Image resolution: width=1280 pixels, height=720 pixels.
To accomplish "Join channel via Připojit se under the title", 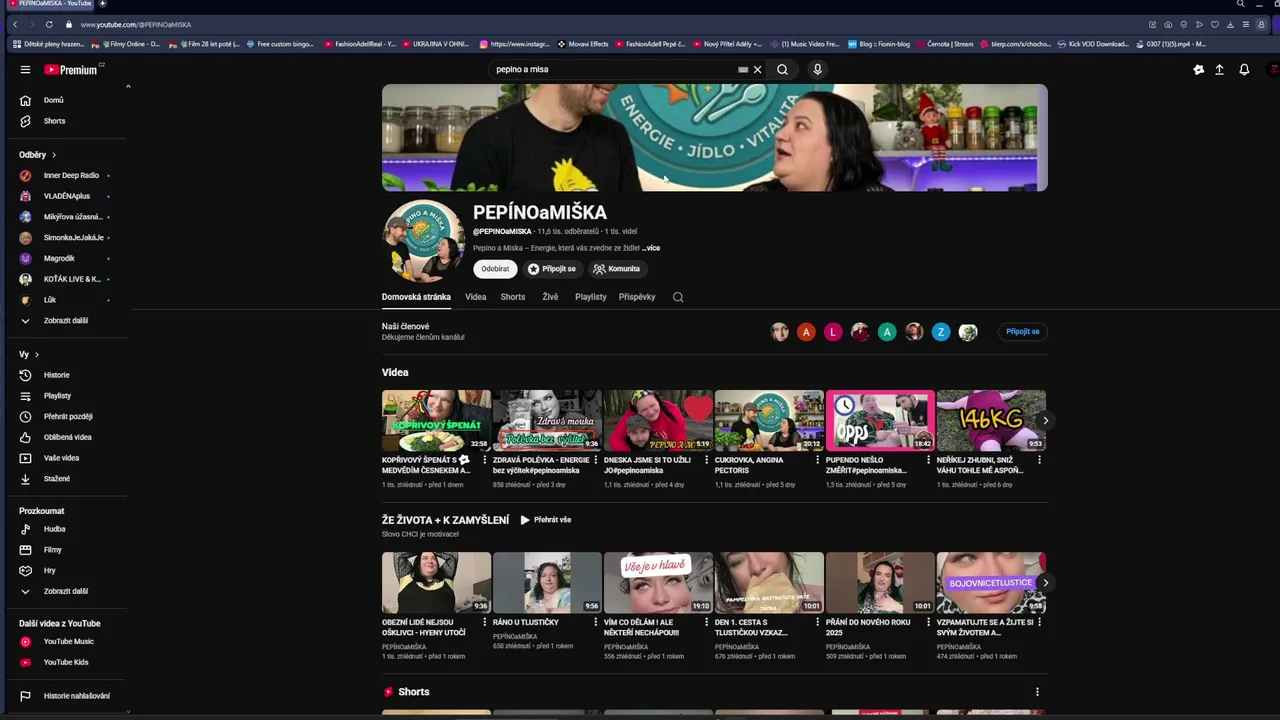I will pos(552,269).
